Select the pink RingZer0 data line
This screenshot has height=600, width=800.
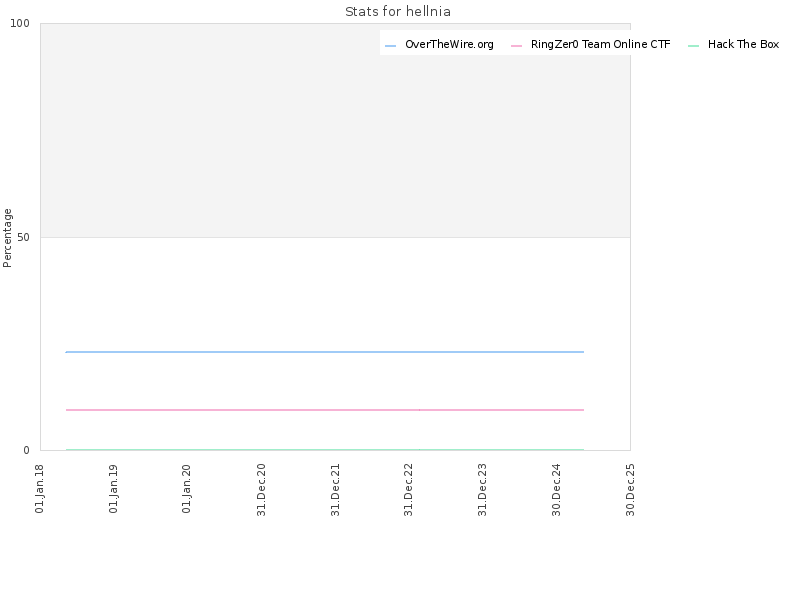(x=324, y=410)
